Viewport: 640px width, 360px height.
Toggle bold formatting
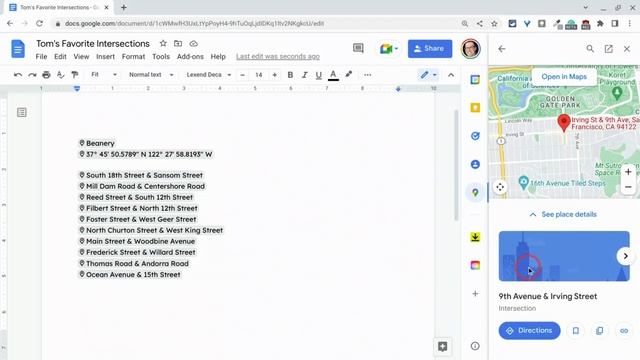pos(290,75)
